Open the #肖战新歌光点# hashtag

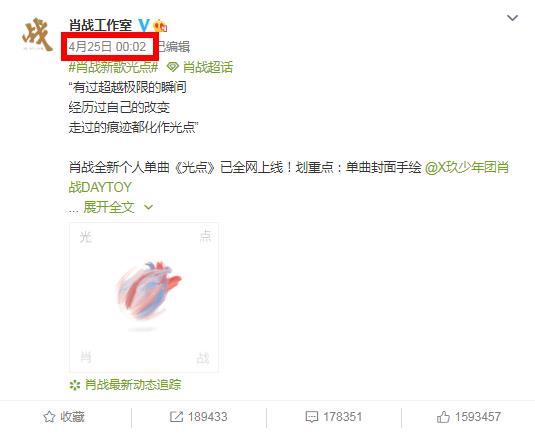point(114,67)
